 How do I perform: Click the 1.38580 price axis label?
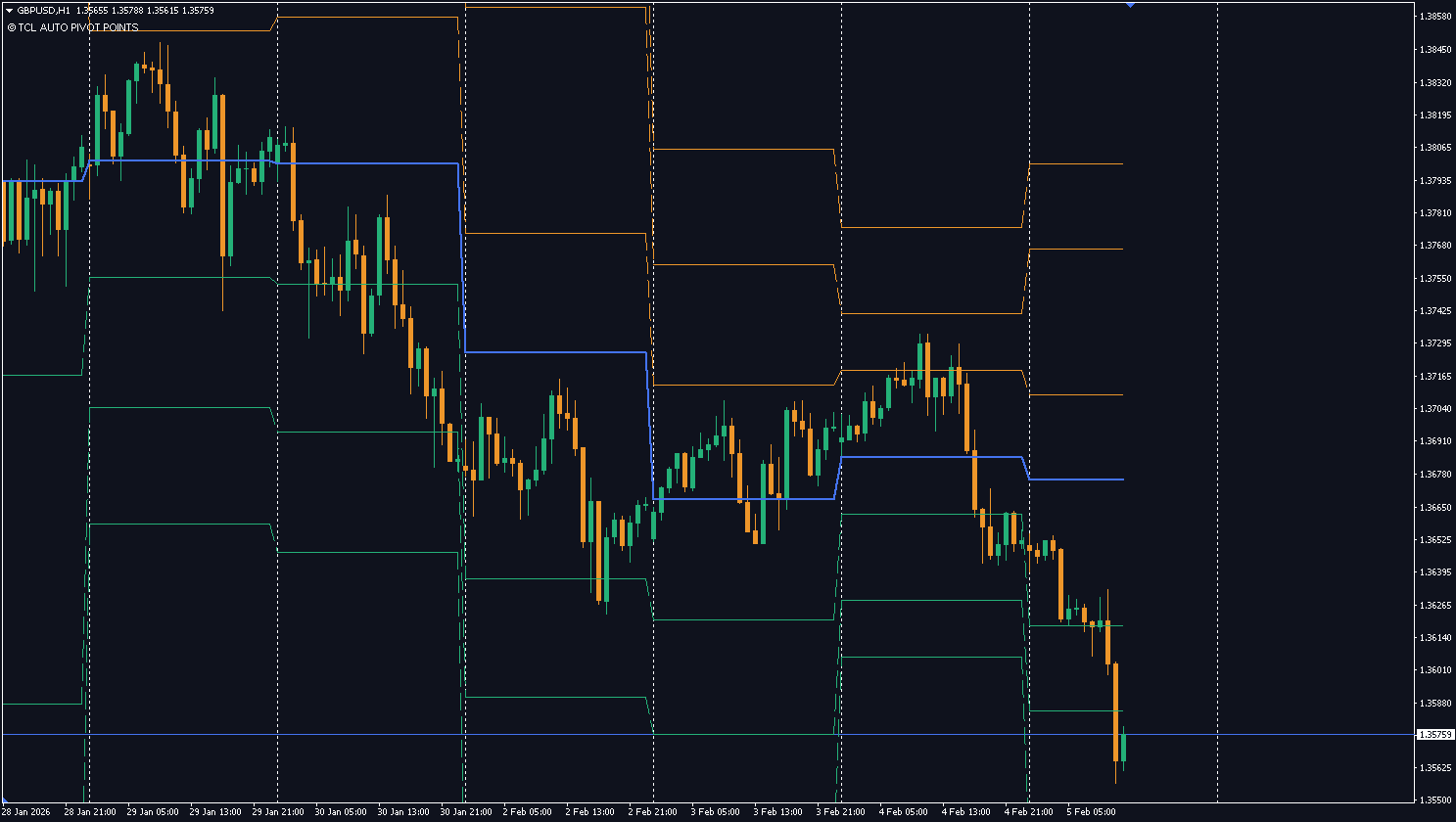pos(1434,17)
